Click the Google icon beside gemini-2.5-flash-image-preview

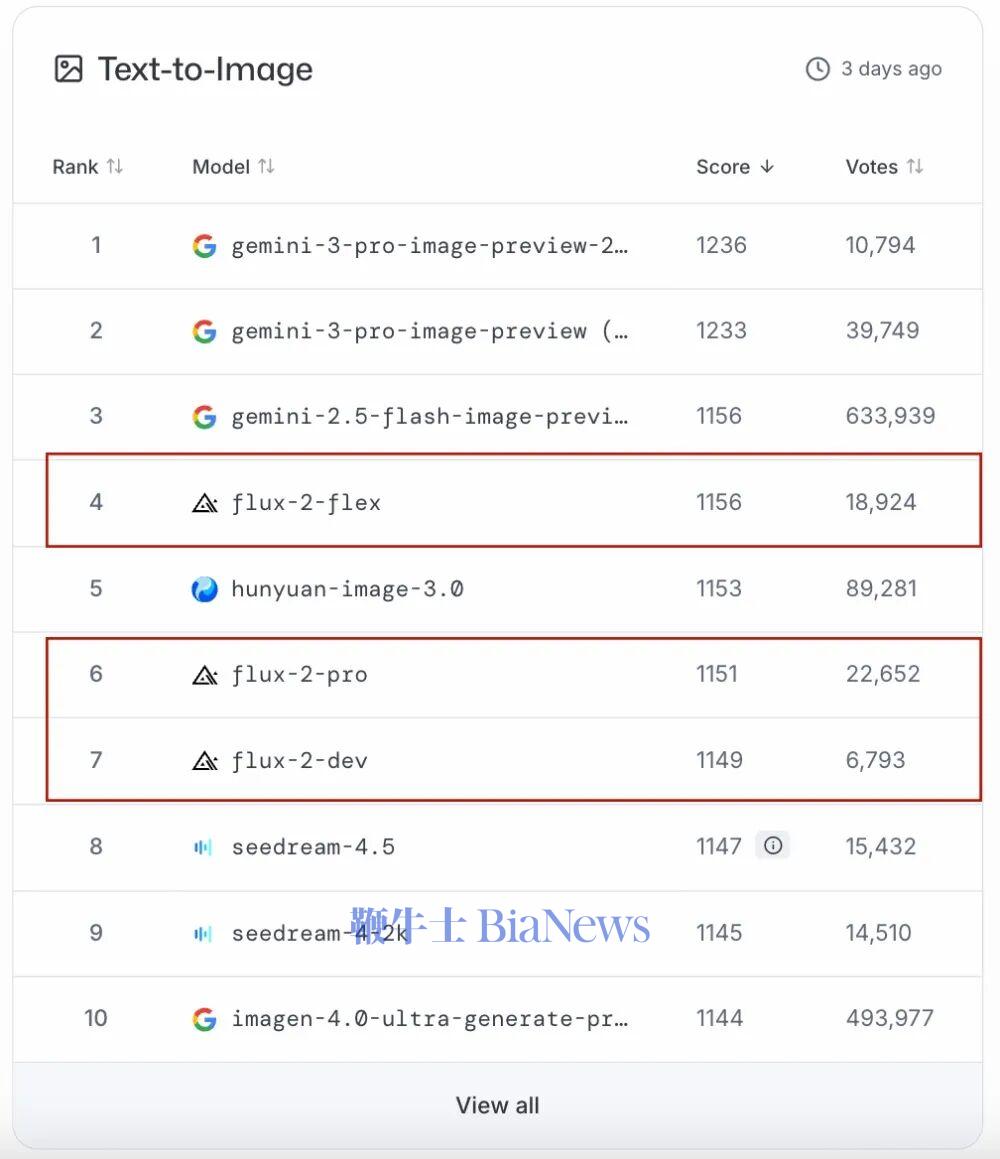(204, 416)
